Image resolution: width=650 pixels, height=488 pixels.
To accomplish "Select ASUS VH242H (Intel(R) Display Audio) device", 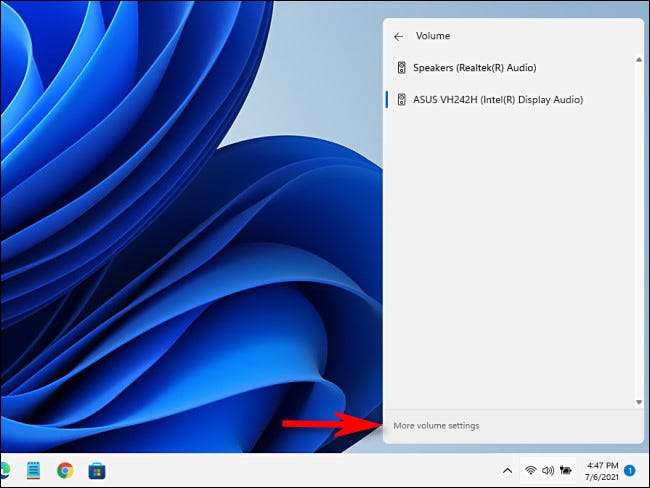I will pos(497,100).
